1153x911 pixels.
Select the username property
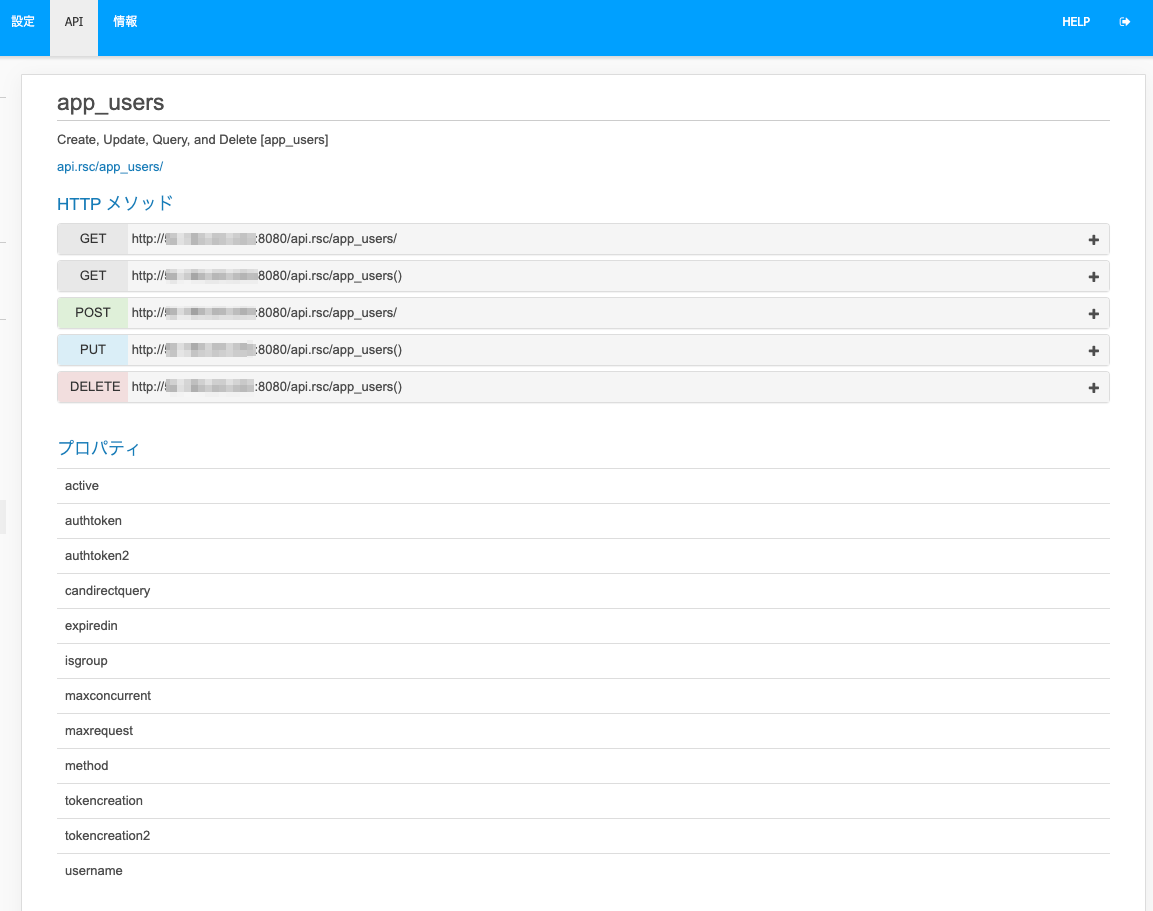tap(583, 871)
